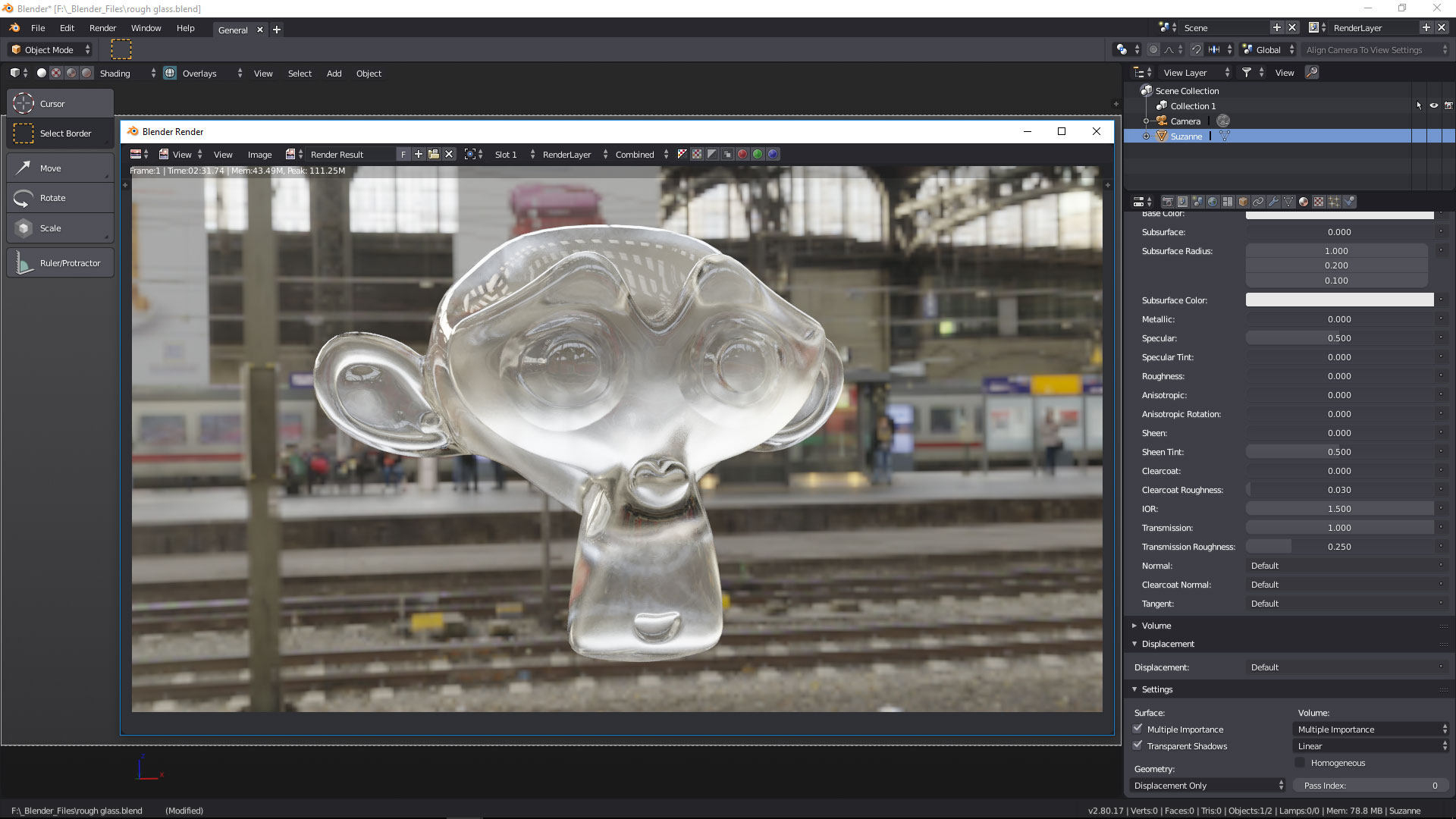Click the new image plus icon beside Render Result
This screenshot has width=1456, height=819.
pyautogui.click(x=418, y=154)
